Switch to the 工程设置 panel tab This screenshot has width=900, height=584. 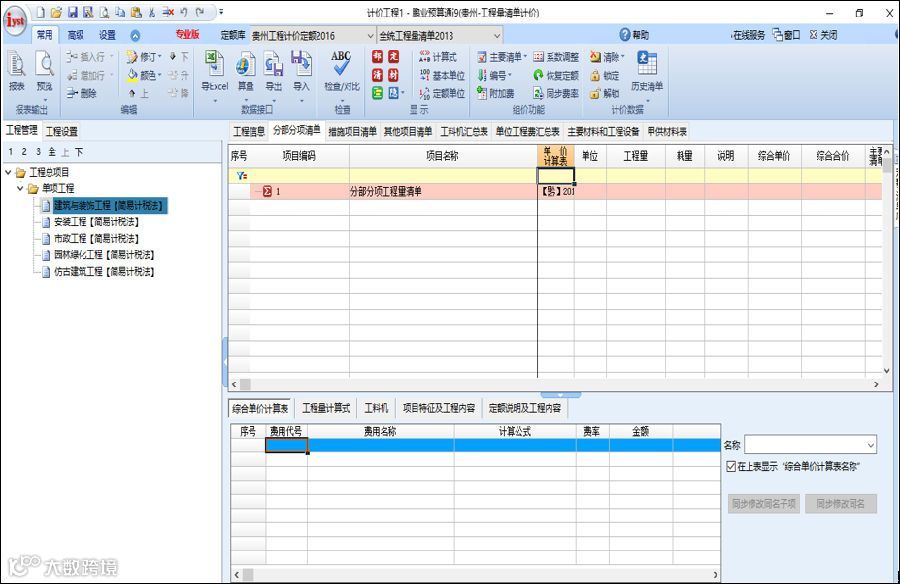(61, 132)
